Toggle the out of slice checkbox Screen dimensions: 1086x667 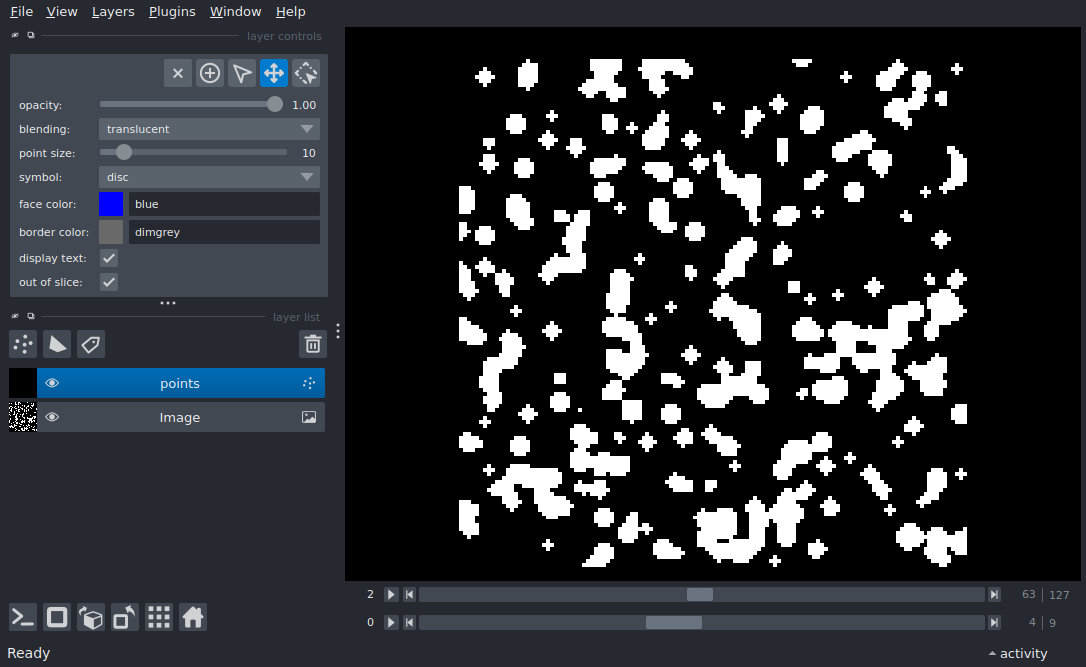[x=109, y=282]
